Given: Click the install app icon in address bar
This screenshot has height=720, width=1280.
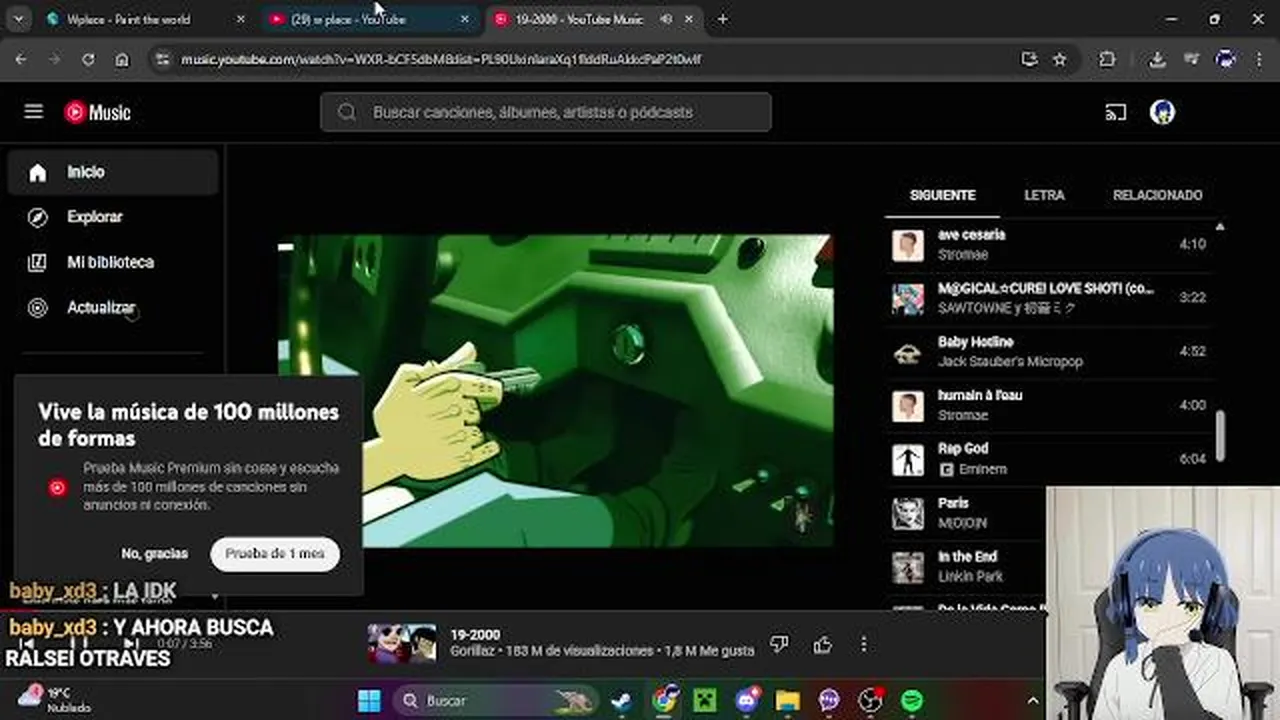Looking at the screenshot, I should tap(1029, 59).
